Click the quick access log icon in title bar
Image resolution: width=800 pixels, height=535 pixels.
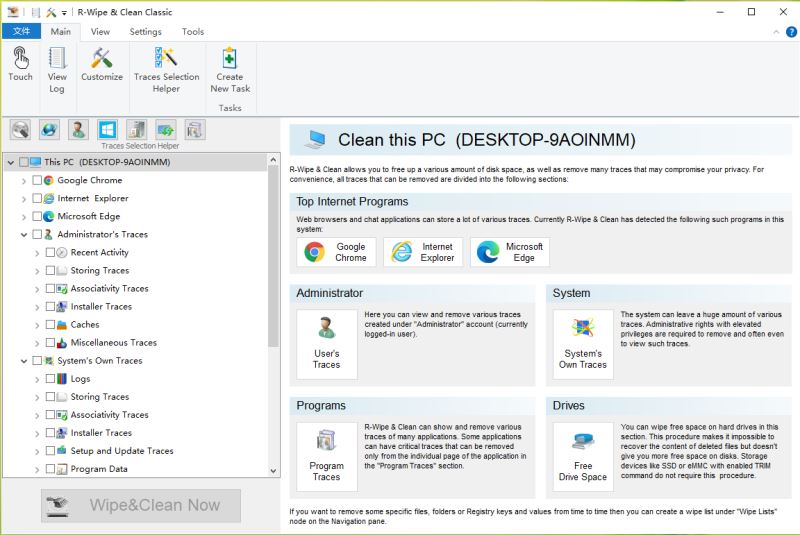36,12
